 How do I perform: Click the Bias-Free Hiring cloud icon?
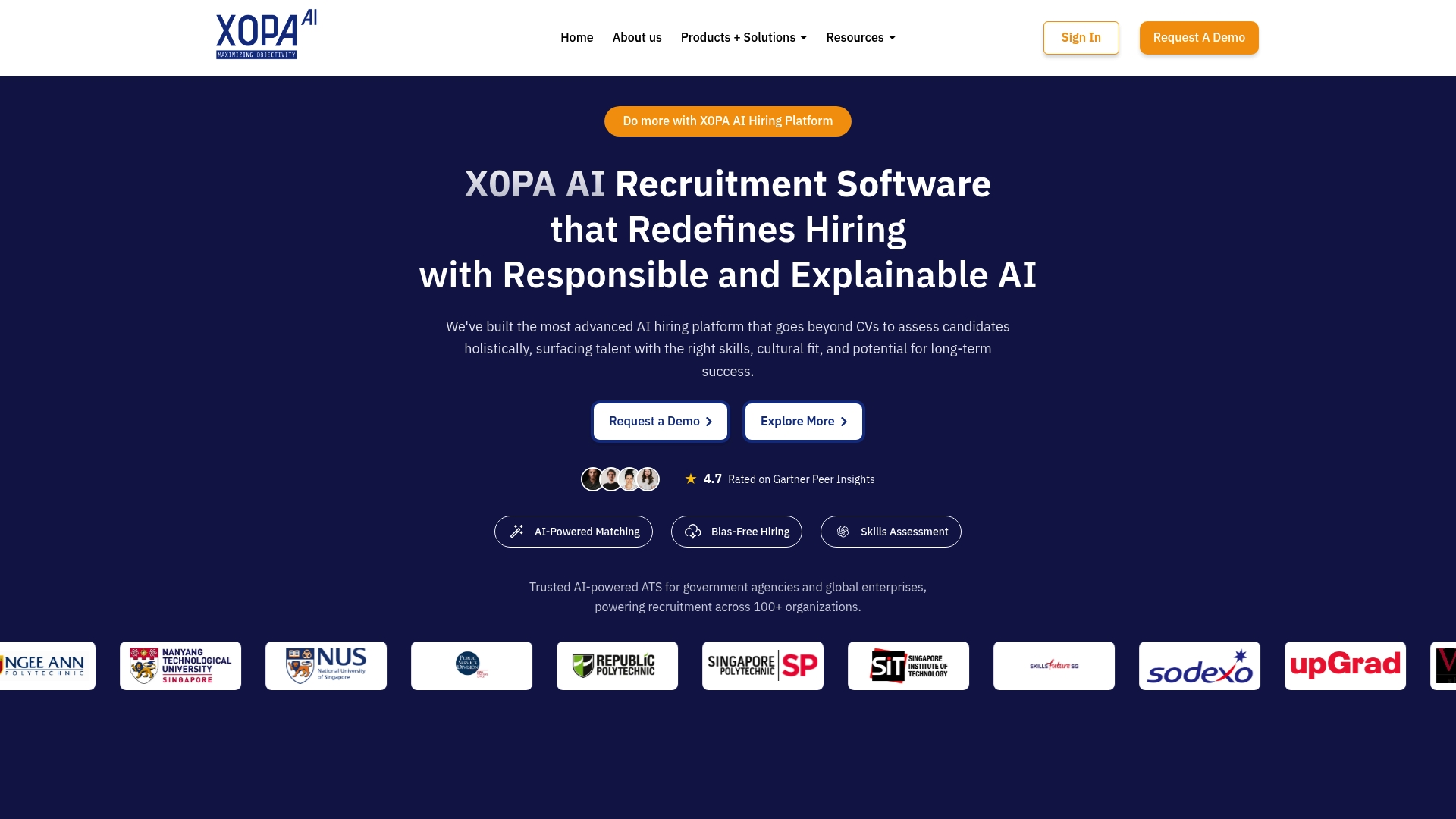[x=693, y=532]
